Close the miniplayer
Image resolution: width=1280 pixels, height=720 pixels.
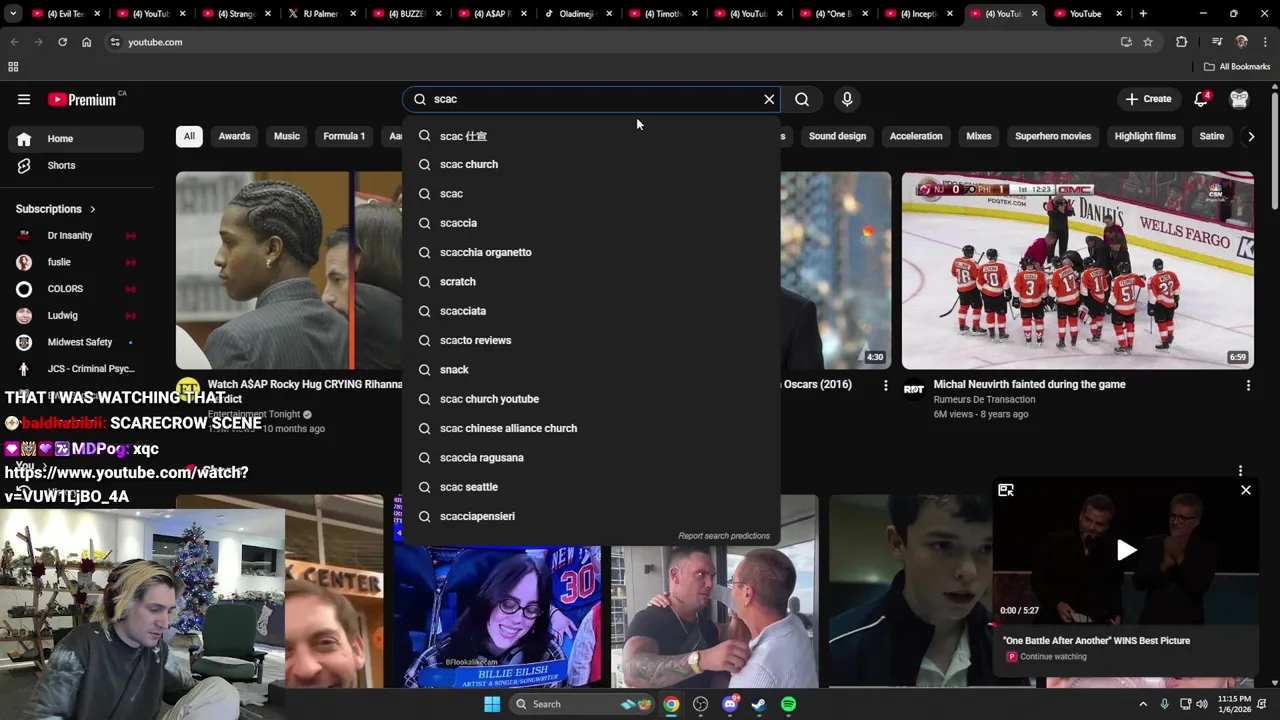pos(1246,490)
